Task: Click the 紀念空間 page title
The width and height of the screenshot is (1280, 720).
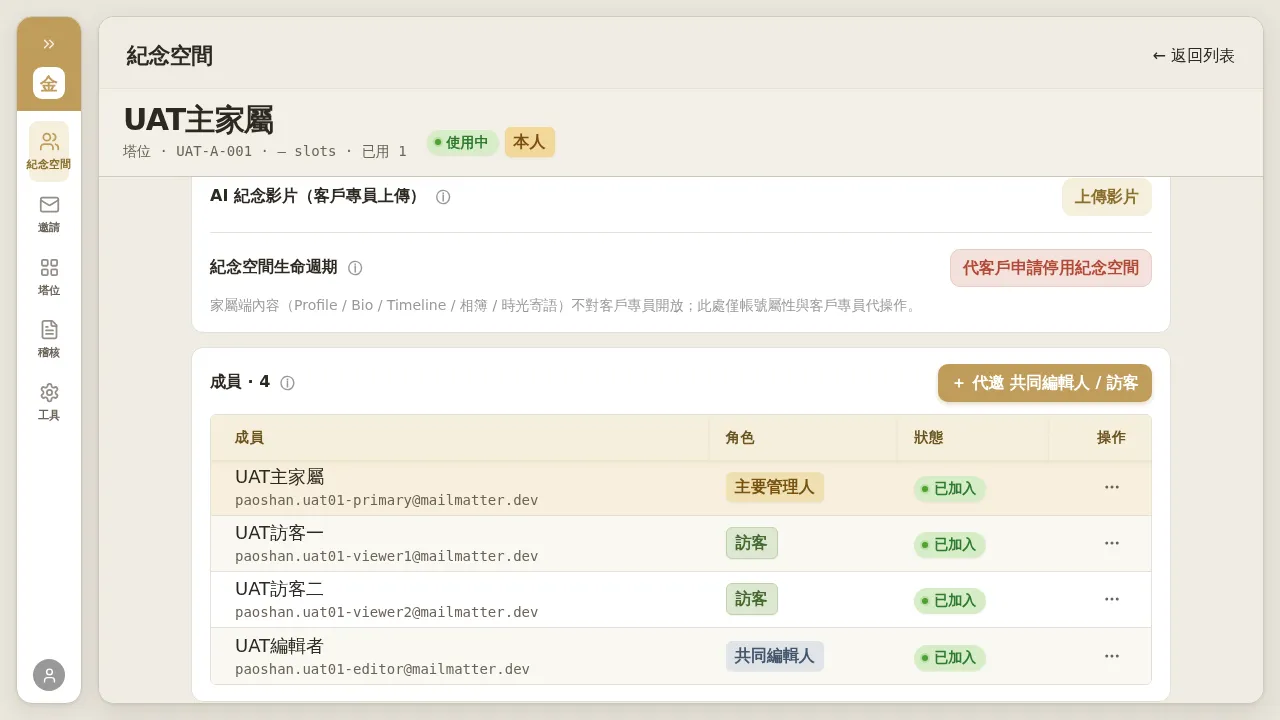Action: coord(170,56)
